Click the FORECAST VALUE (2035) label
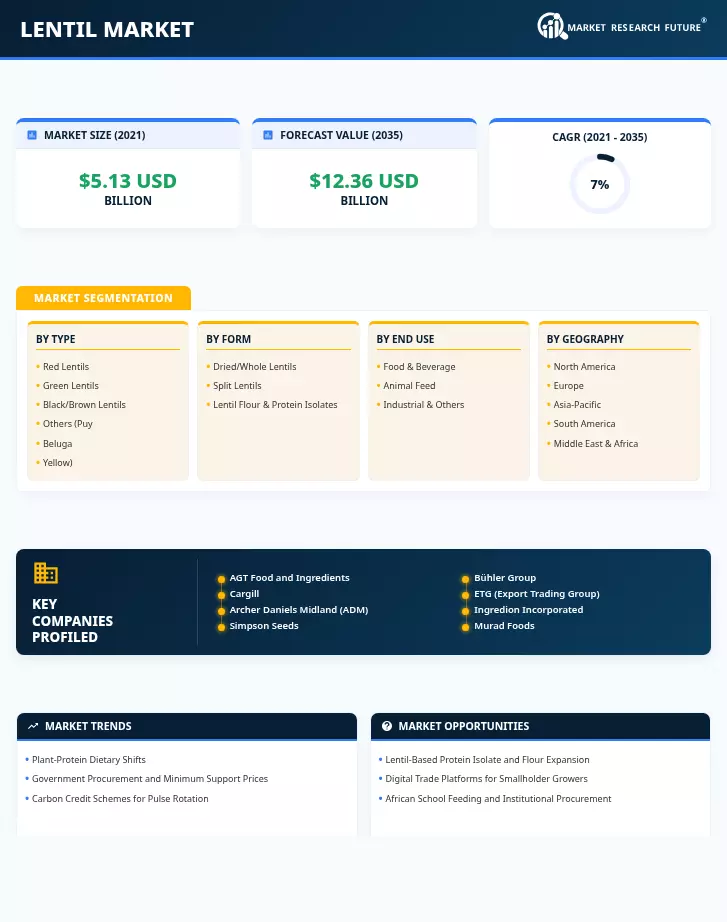 [341, 135]
